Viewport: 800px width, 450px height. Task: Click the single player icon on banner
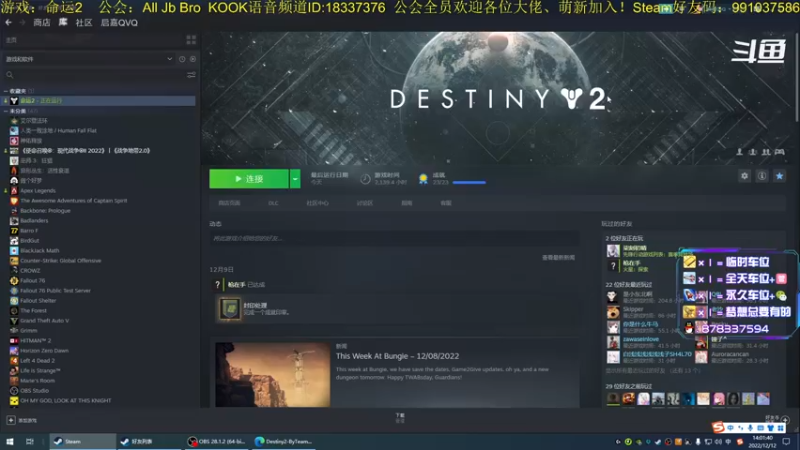tap(739, 152)
